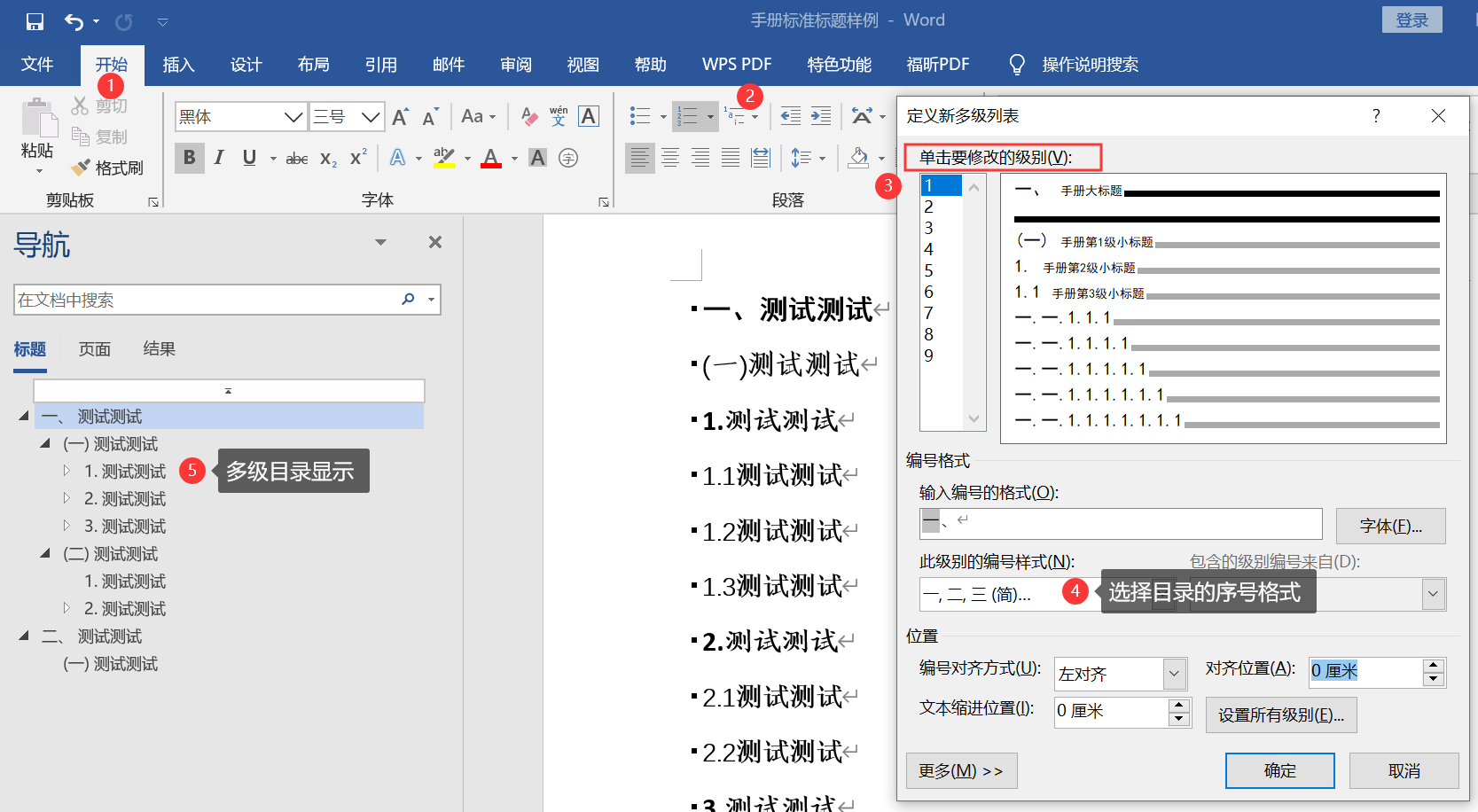Image resolution: width=1478 pixels, height=812 pixels.
Task: Open the font color red A swatch
Action: click(x=491, y=158)
